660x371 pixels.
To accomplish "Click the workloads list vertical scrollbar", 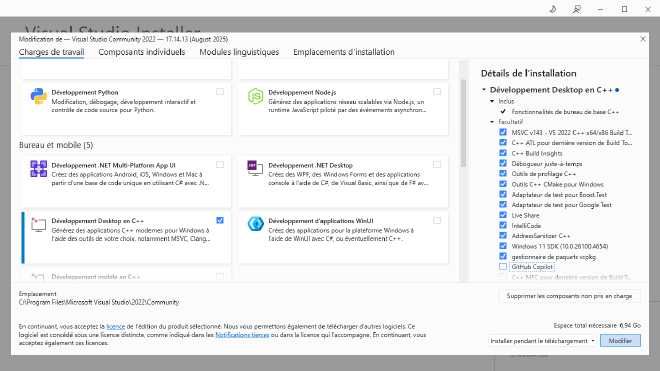I will click(x=463, y=123).
